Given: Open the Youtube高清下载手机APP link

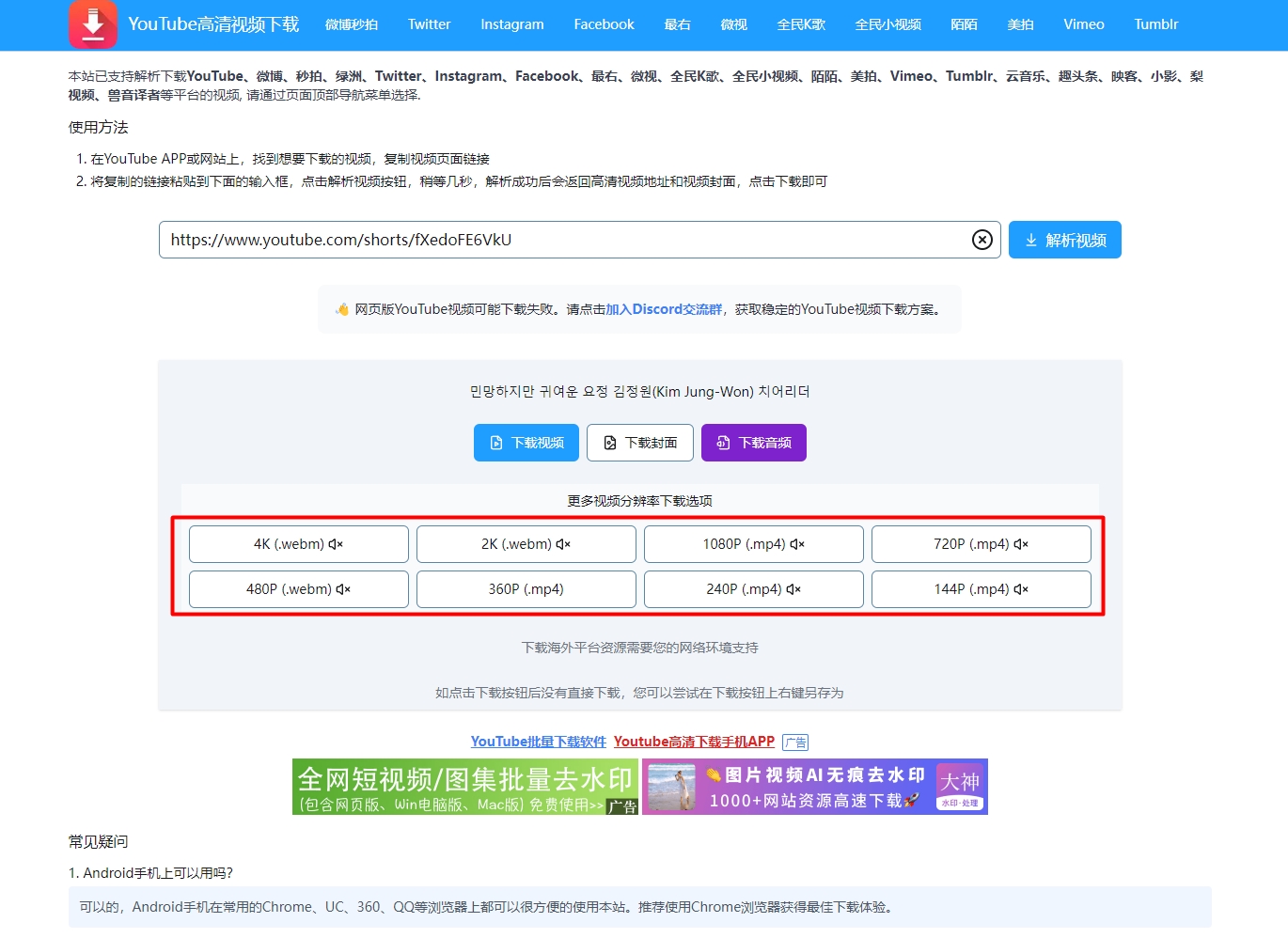Looking at the screenshot, I should click(x=694, y=742).
